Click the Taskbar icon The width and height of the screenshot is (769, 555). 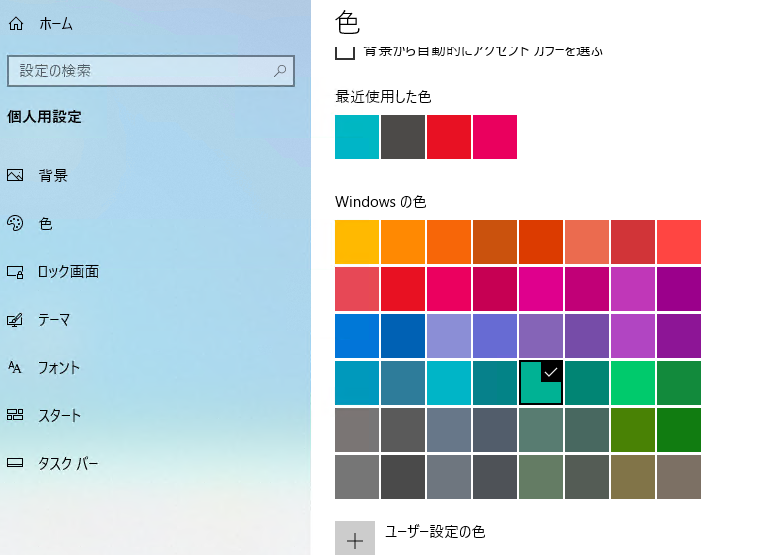click(x=15, y=462)
